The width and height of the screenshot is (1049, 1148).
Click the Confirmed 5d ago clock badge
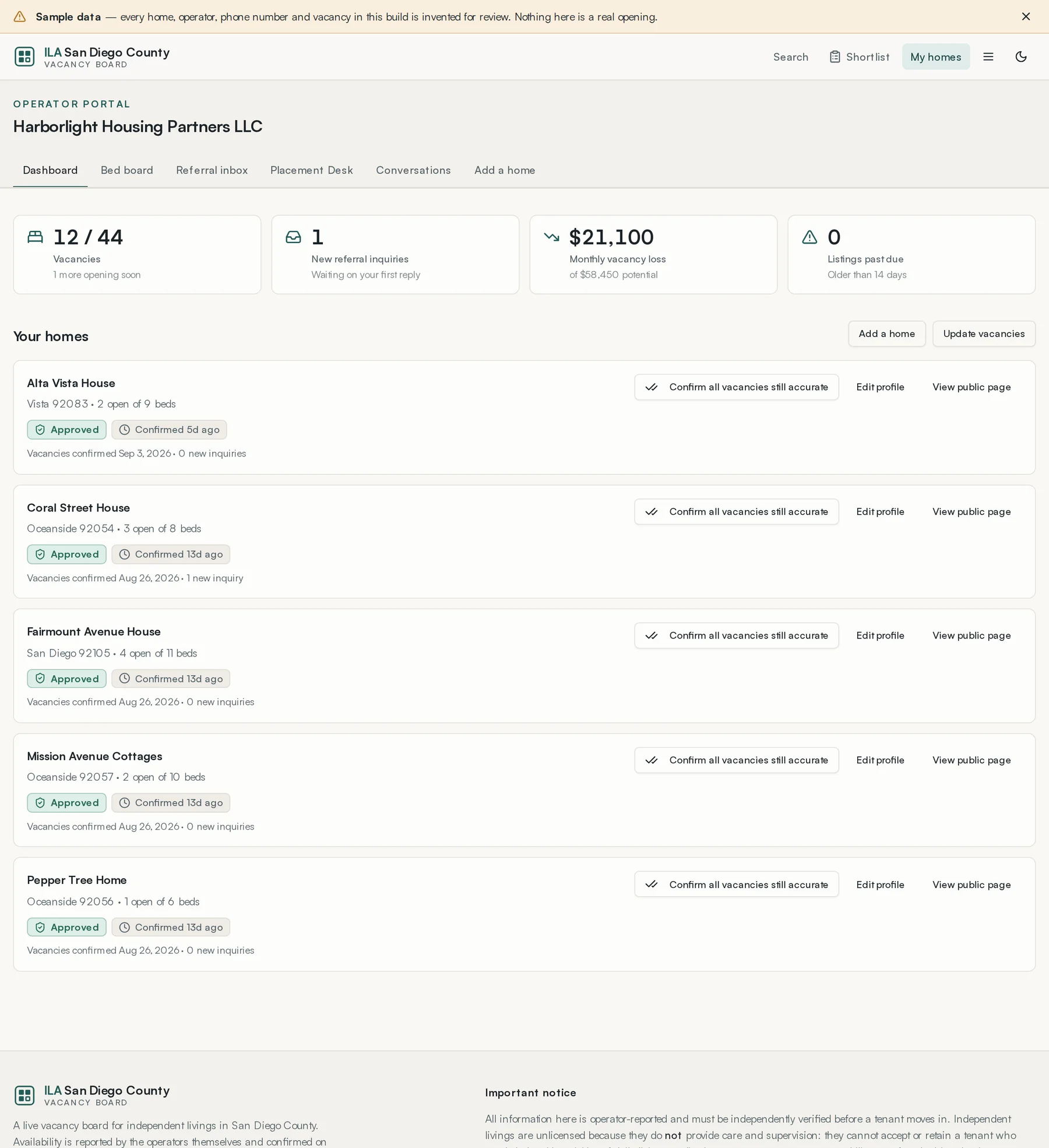pyautogui.click(x=169, y=430)
